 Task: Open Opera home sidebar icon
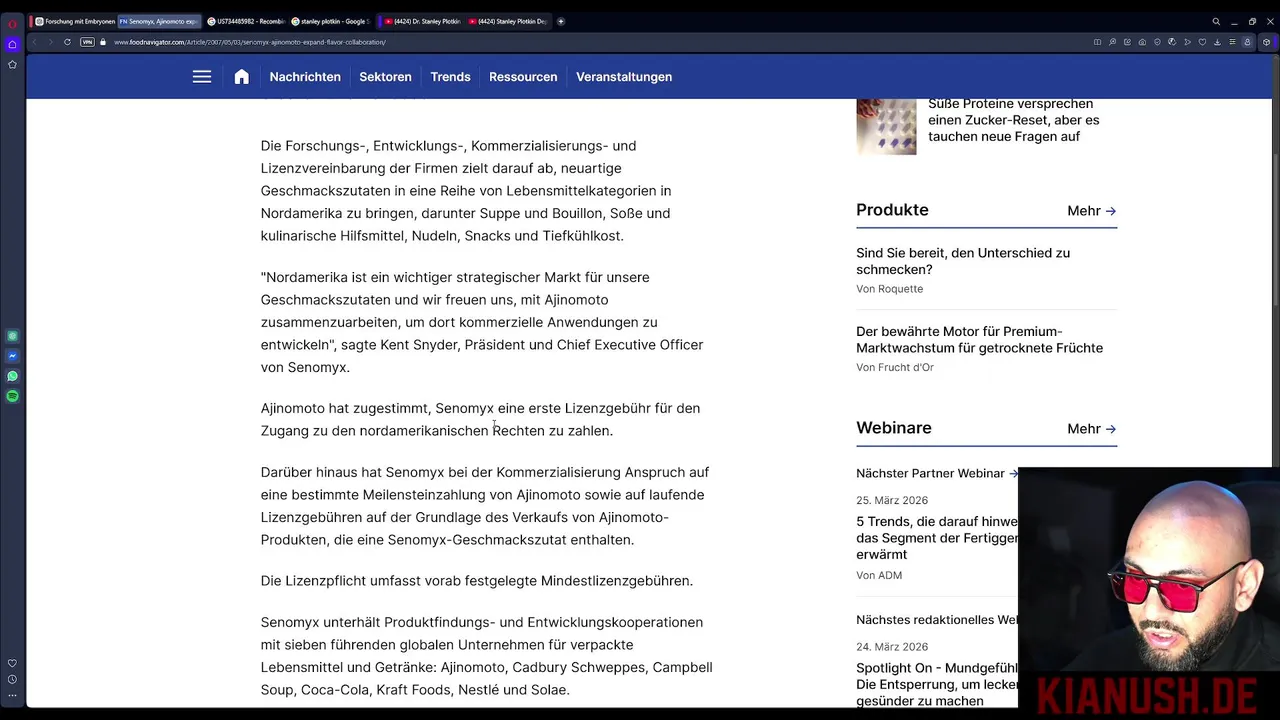pyautogui.click(x=12, y=44)
